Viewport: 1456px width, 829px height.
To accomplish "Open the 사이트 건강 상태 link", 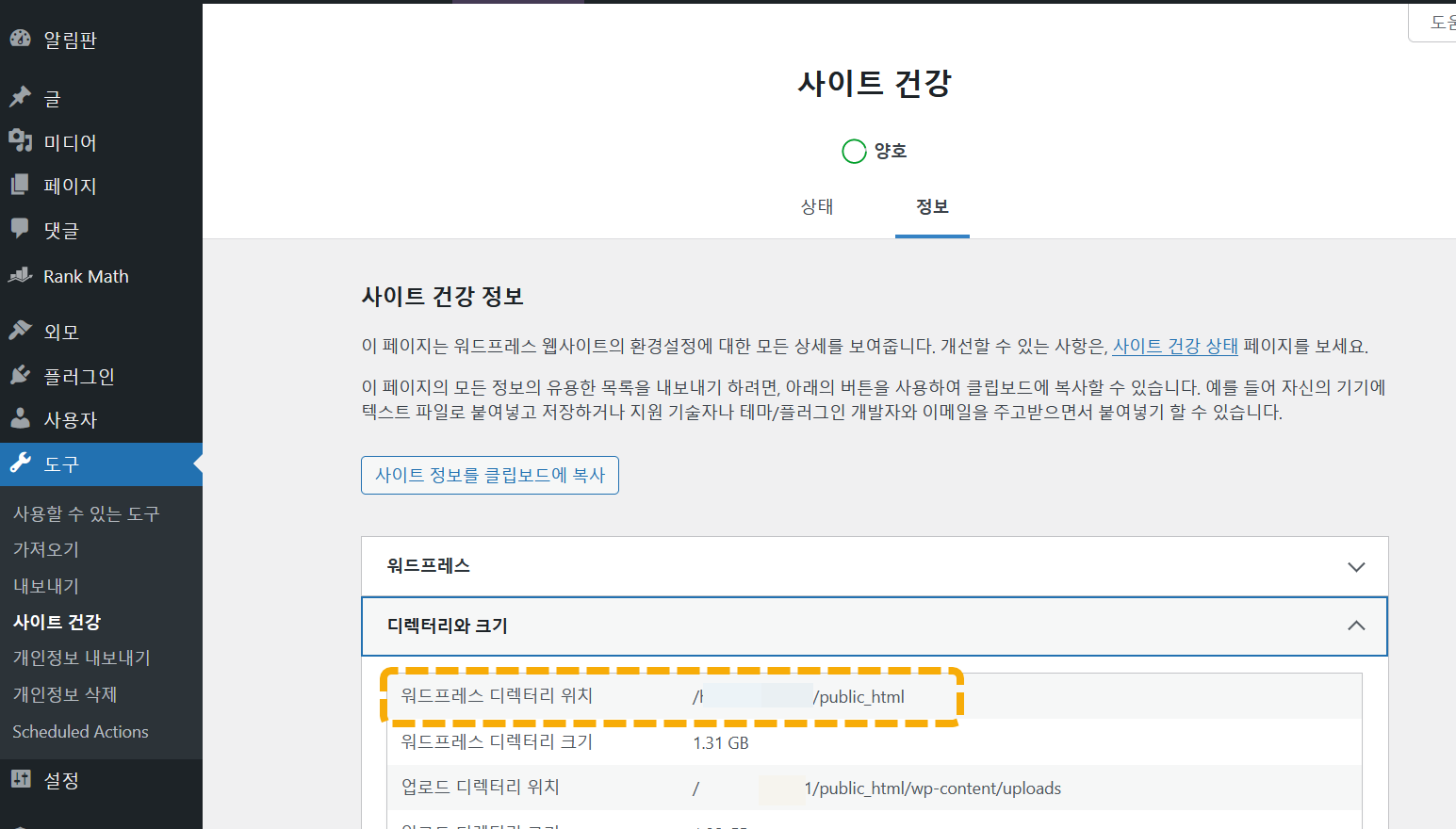I will 1174,345.
